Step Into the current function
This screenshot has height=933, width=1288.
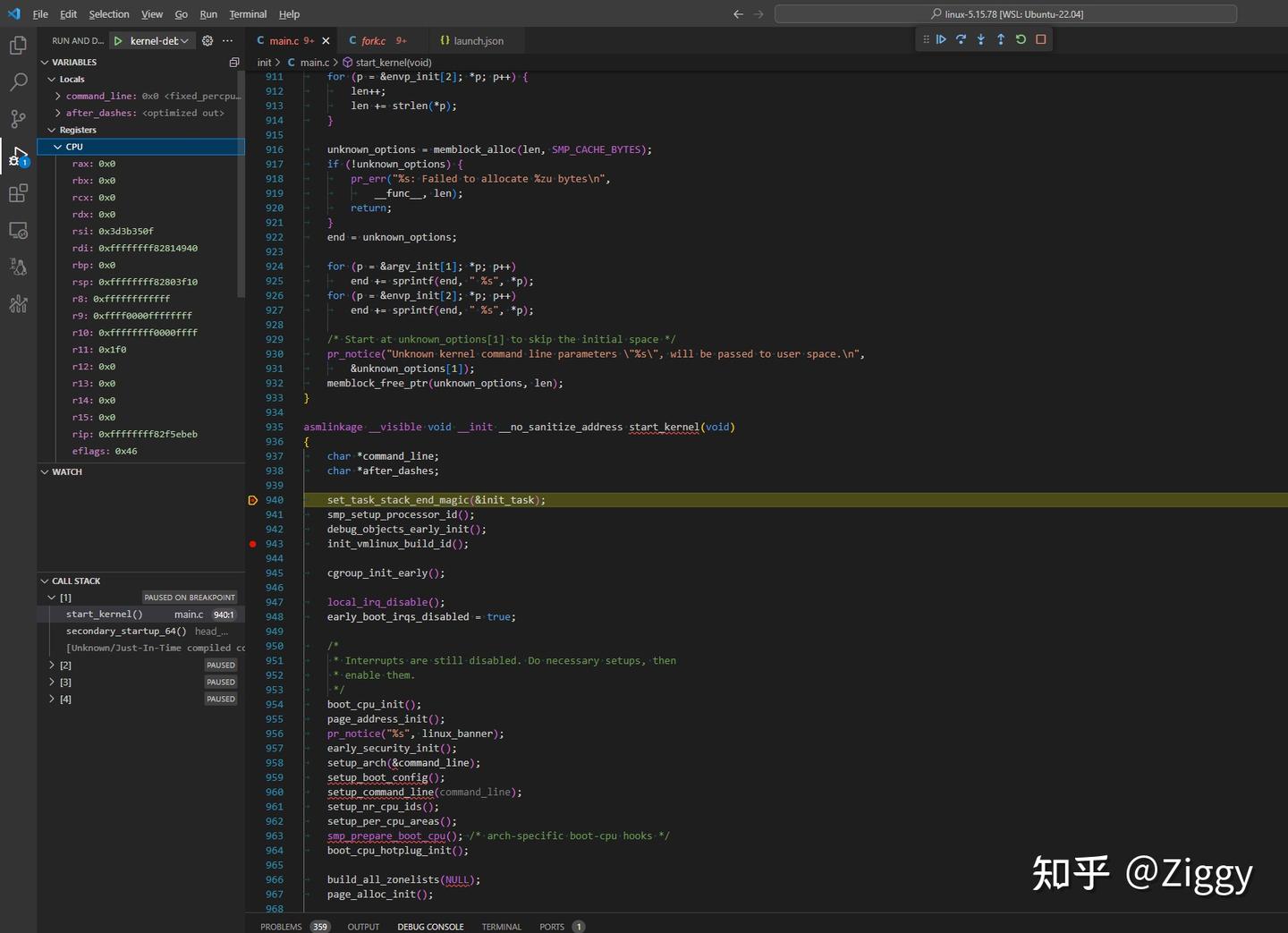(979, 39)
